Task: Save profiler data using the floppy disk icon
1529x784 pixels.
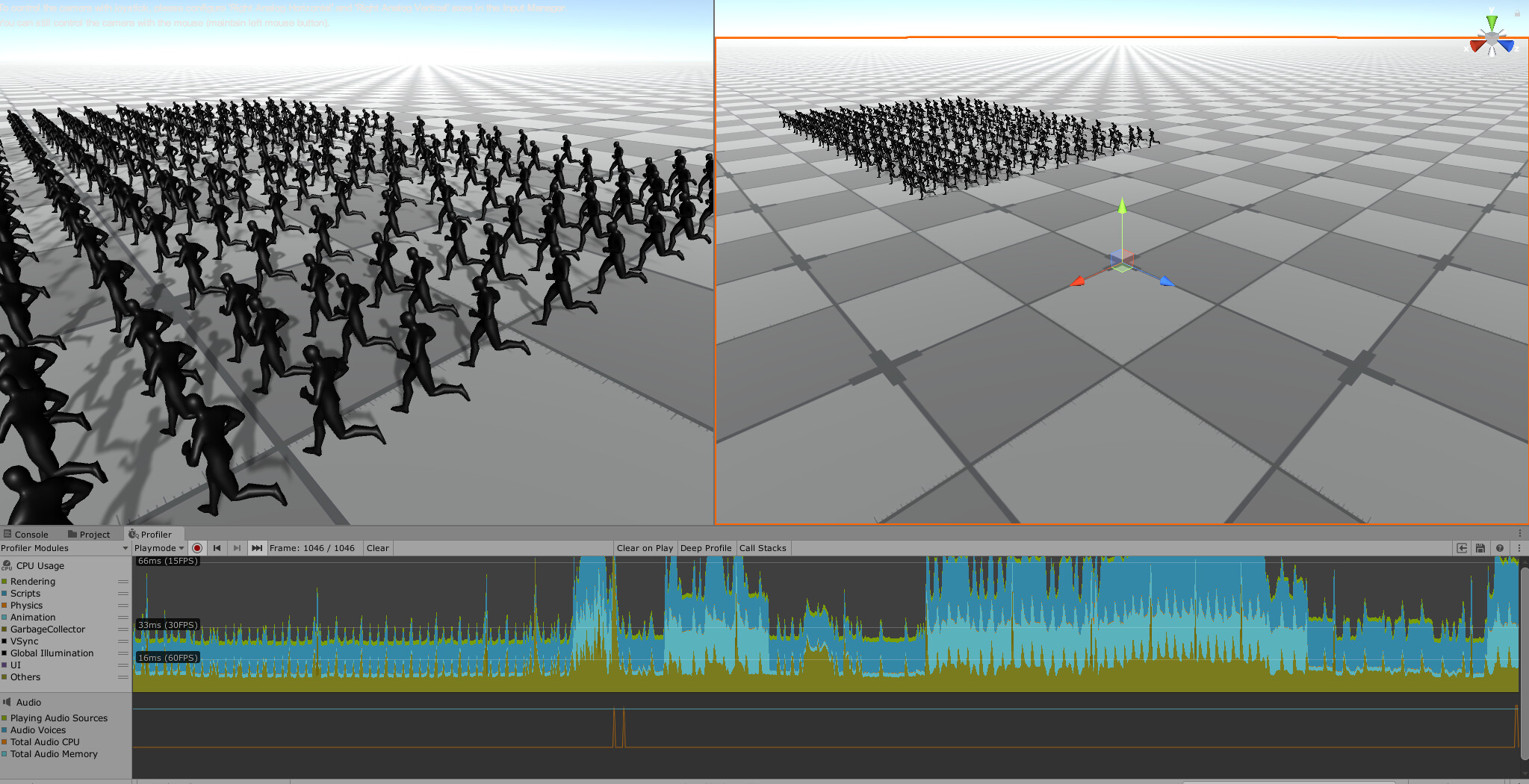Action: click(1480, 548)
